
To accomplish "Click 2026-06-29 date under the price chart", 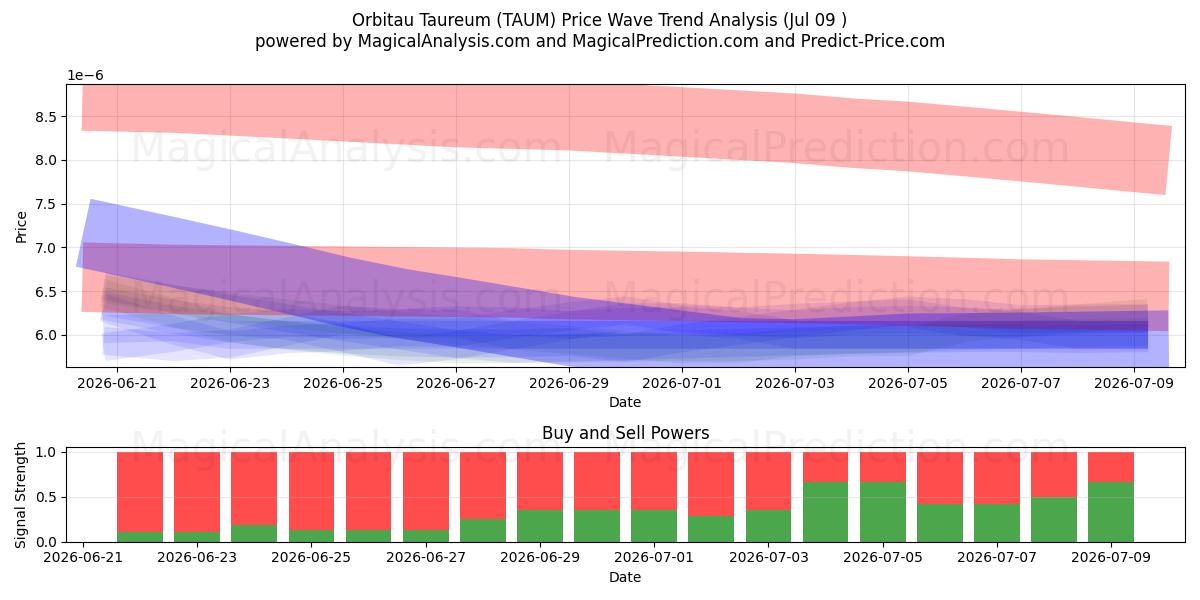I will click(569, 382).
